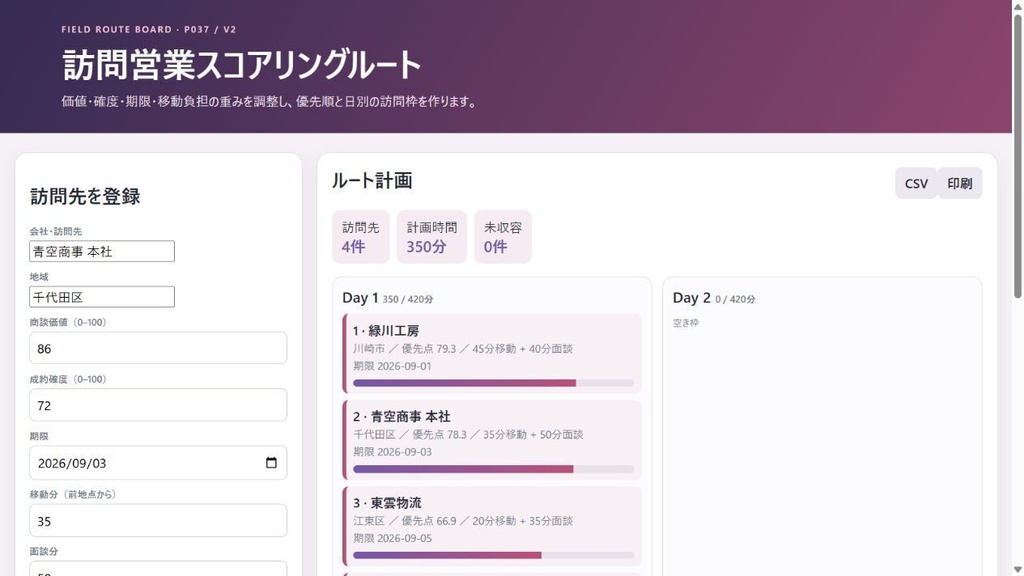Click the 印刷 print button
The image size is (1024, 576).
click(959, 184)
